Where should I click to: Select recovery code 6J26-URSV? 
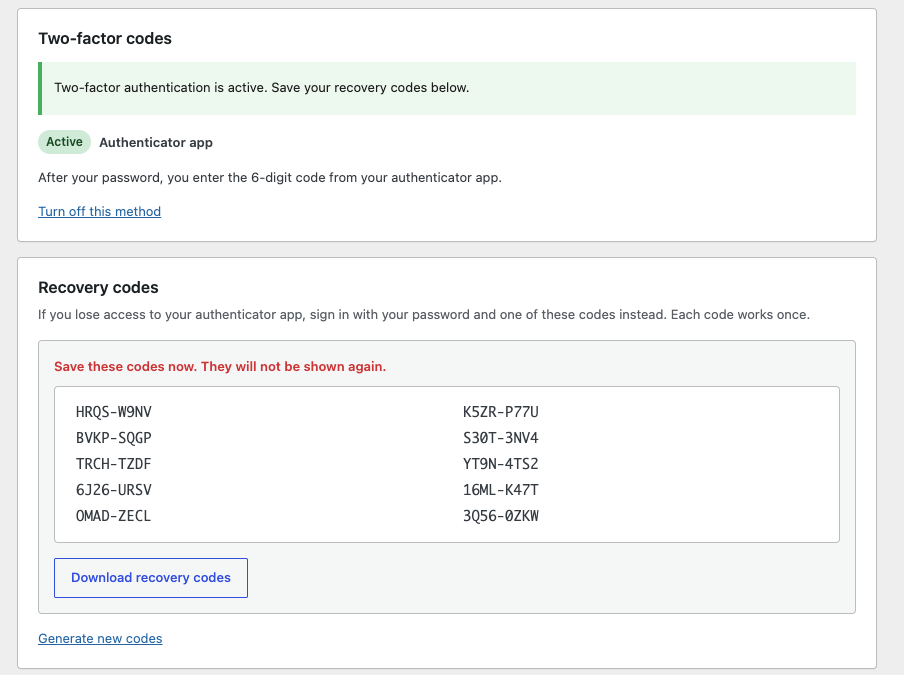114,490
